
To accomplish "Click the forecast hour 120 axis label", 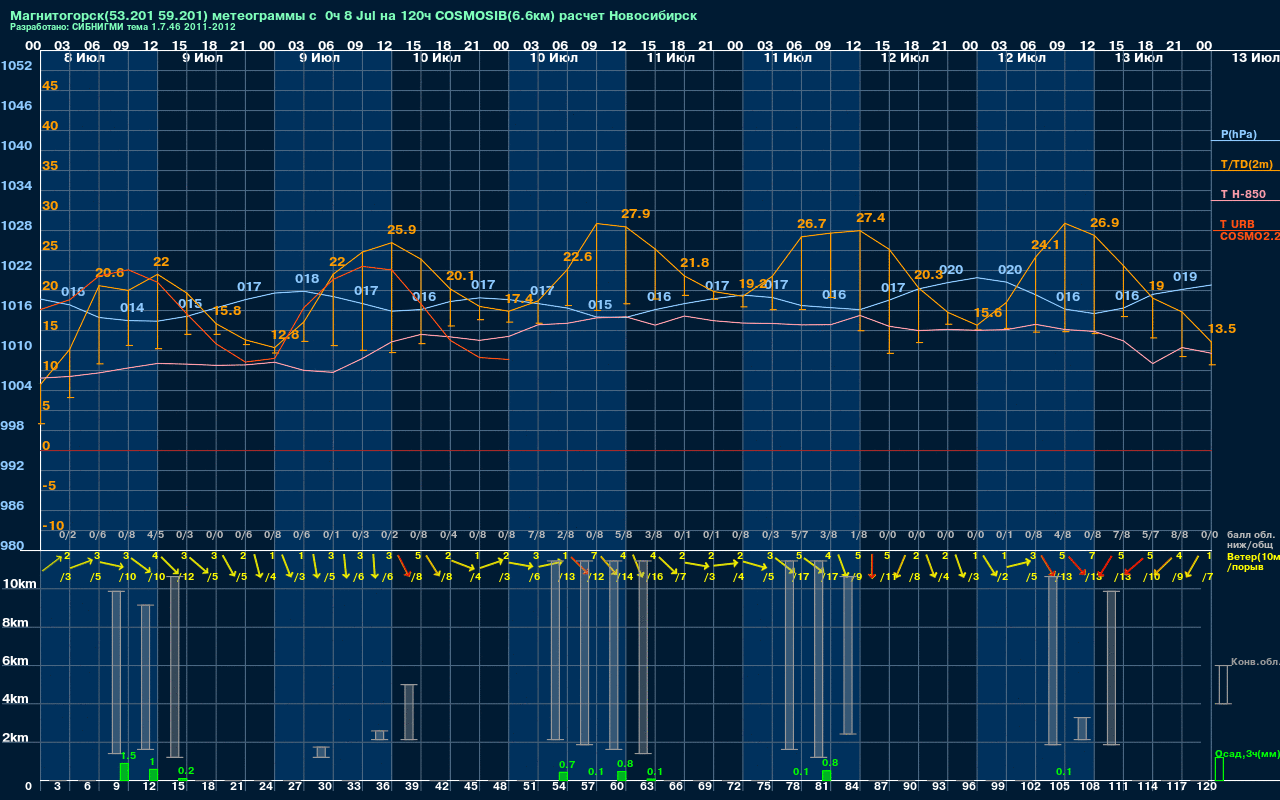I will [1207, 788].
